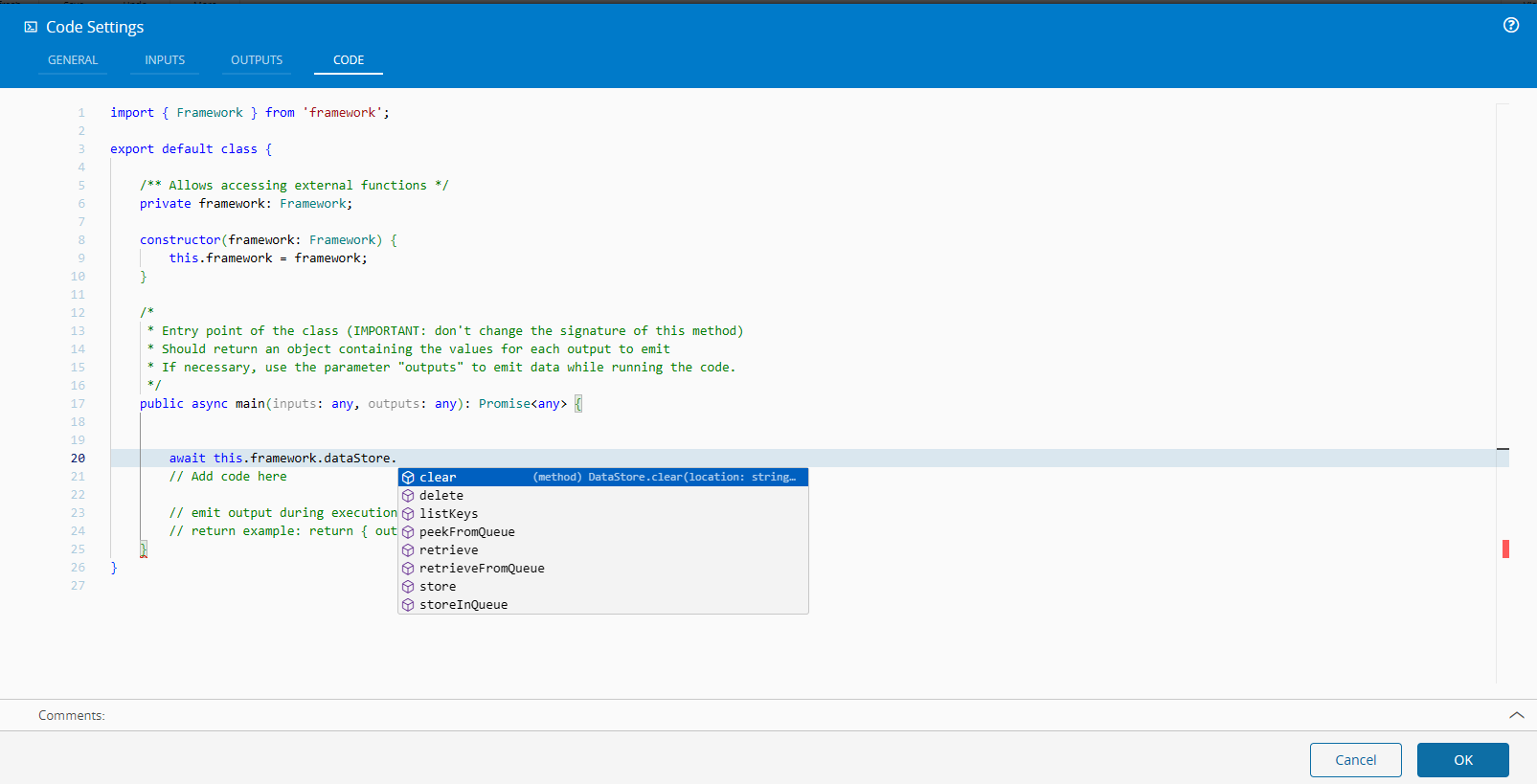The width and height of the screenshot is (1537, 784).
Task: Click the constructor declaration line
Action: coord(268,240)
